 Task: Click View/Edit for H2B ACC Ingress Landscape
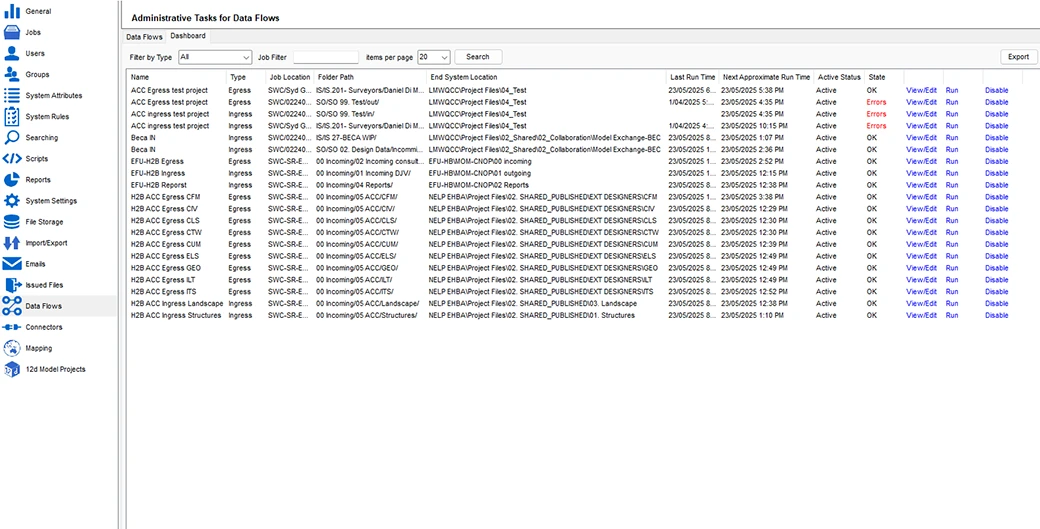(x=921, y=304)
